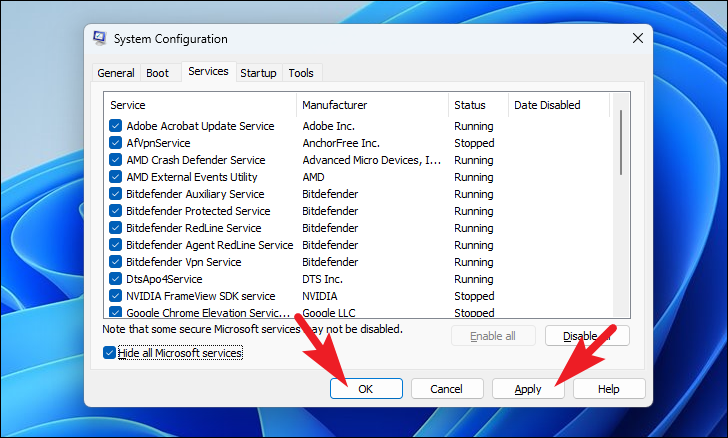Click the Enable all button

pyautogui.click(x=493, y=336)
